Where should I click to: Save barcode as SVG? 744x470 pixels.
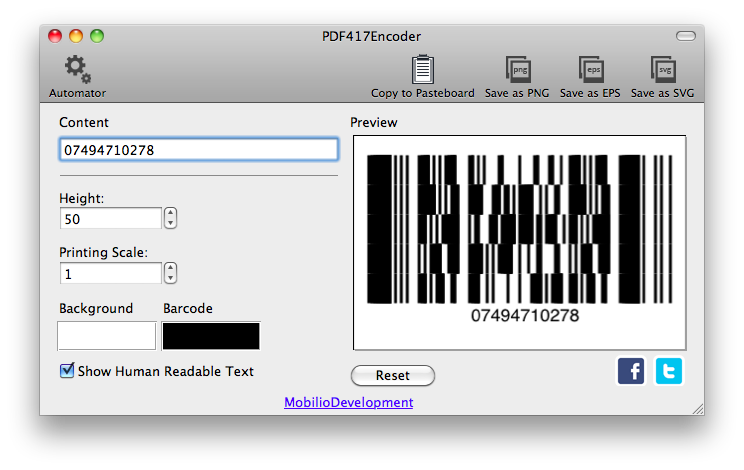click(x=662, y=70)
